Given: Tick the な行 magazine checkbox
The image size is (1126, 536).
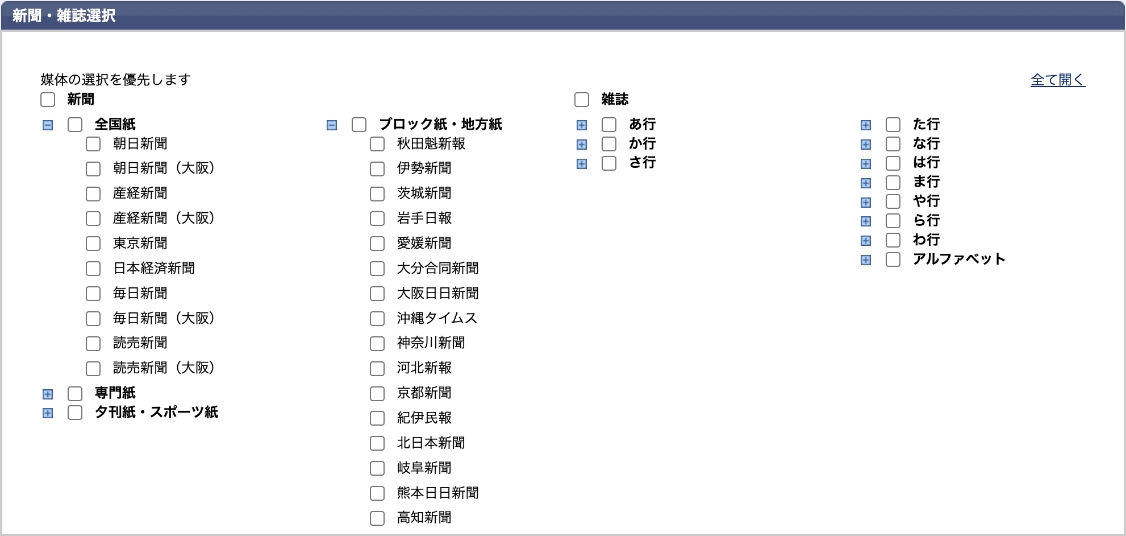Looking at the screenshot, I should pos(893,144).
